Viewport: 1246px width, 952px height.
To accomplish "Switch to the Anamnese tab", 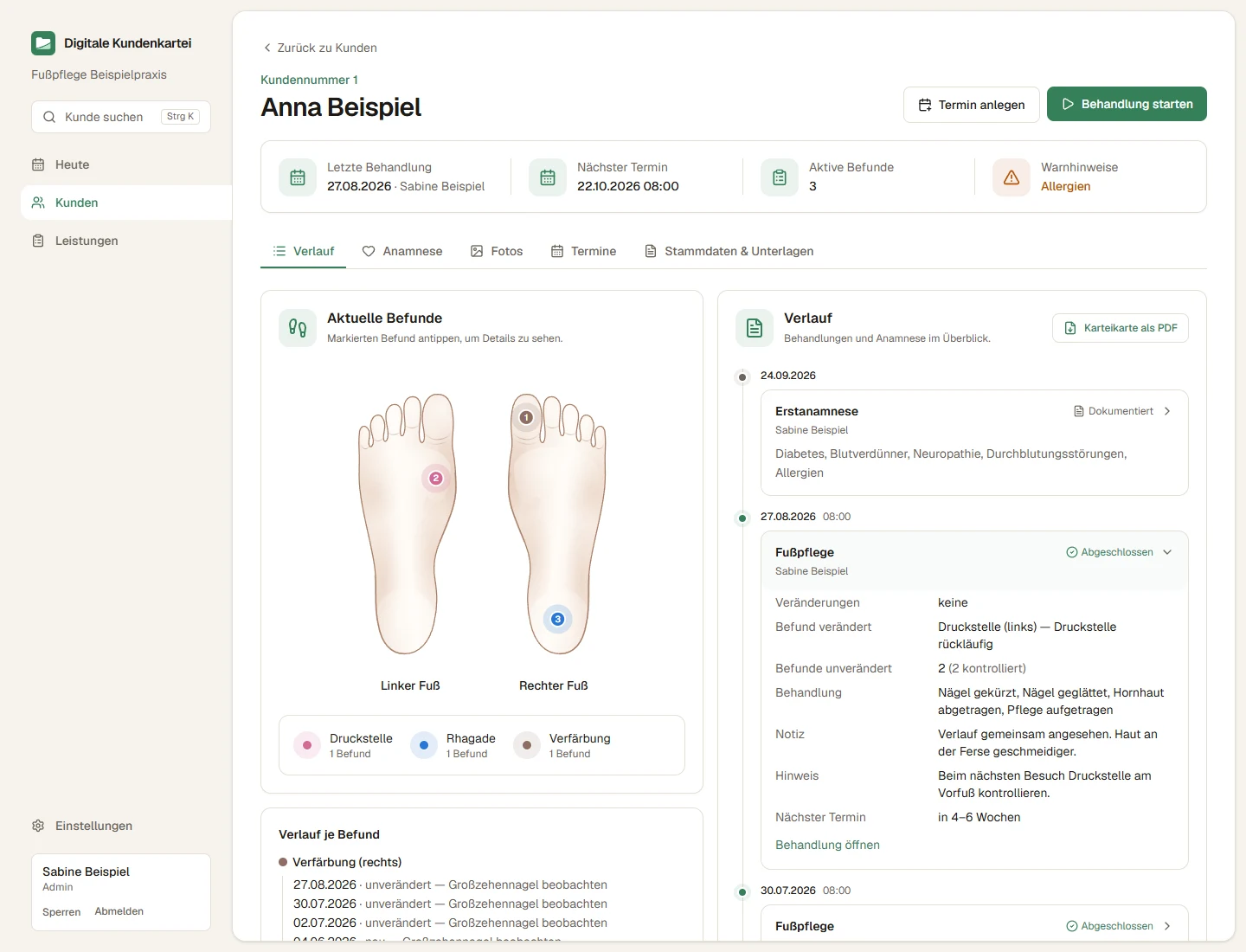I will pos(402,251).
